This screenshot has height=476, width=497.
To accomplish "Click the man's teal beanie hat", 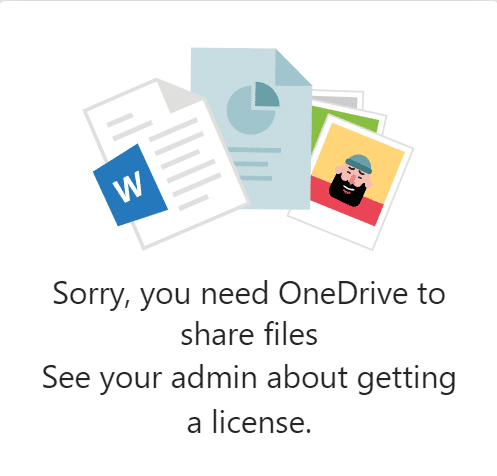I will [x=359, y=163].
